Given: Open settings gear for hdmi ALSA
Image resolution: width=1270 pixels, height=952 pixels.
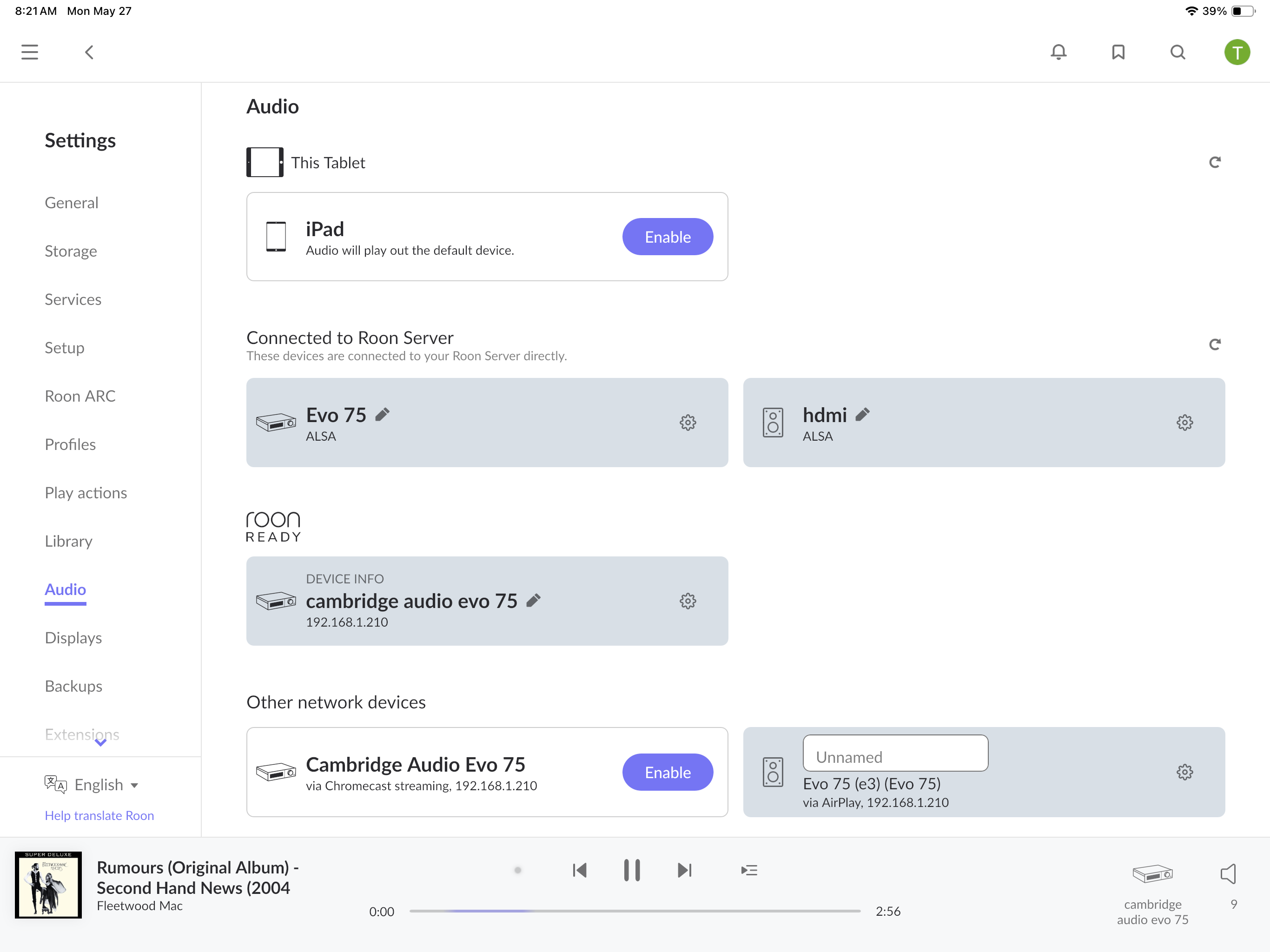Looking at the screenshot, I should 1184,423.
